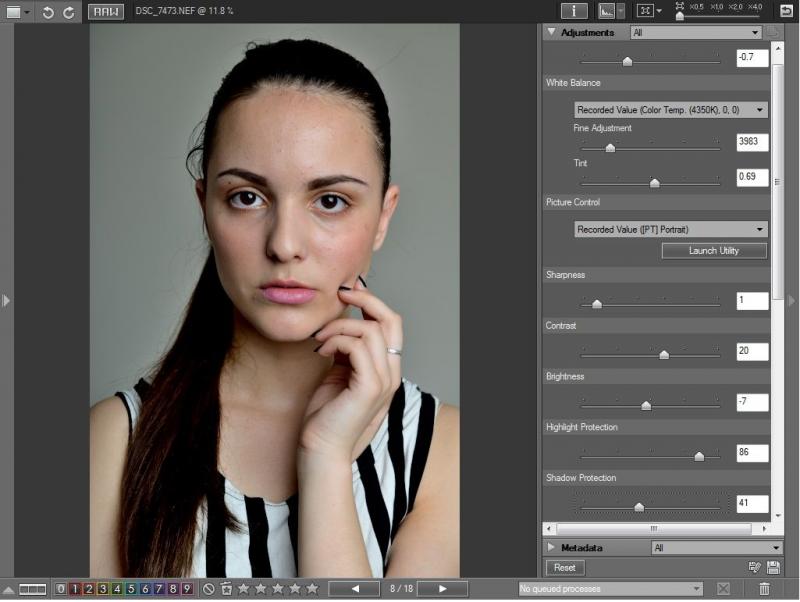
Task: Click the pencil icon beside the save icon
Action: coord(755,567)
